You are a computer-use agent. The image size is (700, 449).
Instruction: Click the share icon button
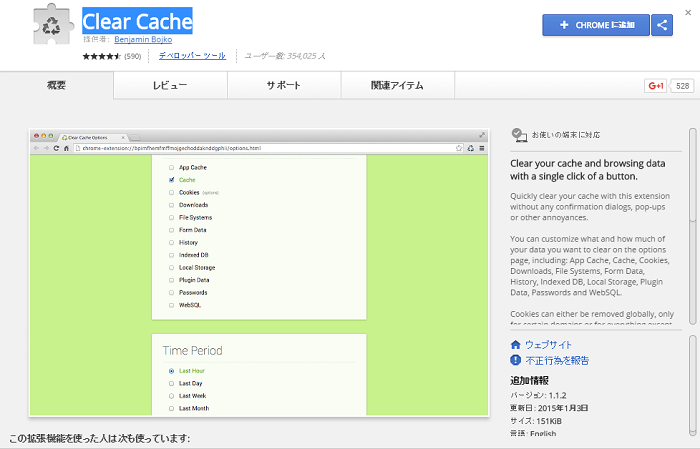[662, 25]
